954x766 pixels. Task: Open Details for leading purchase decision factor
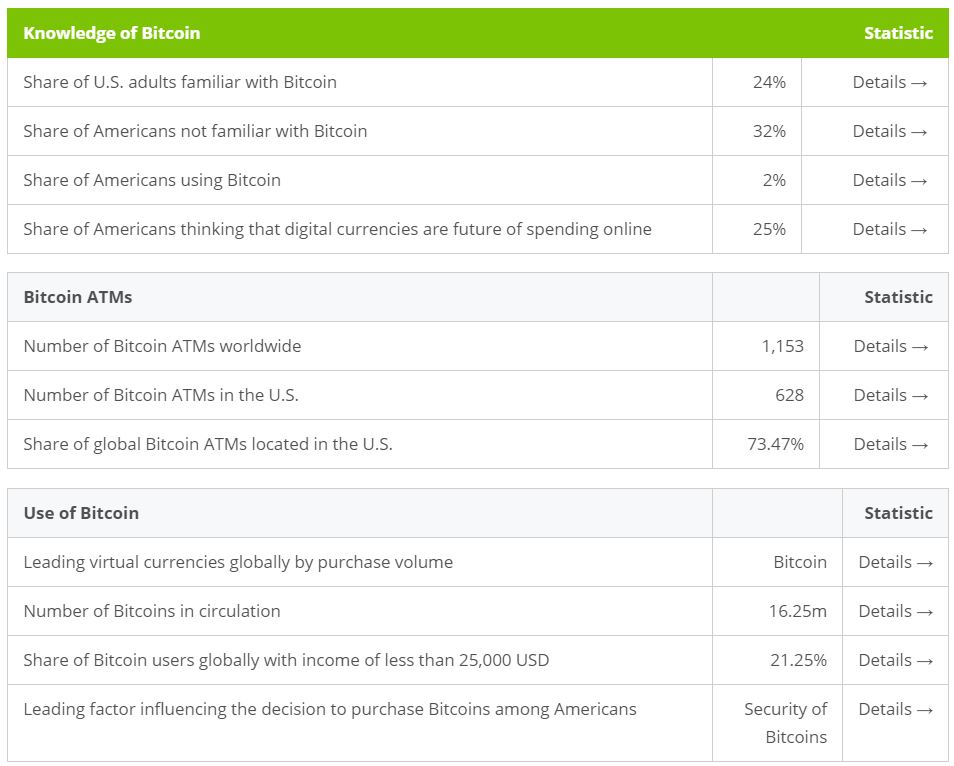[x=895, y=709]
